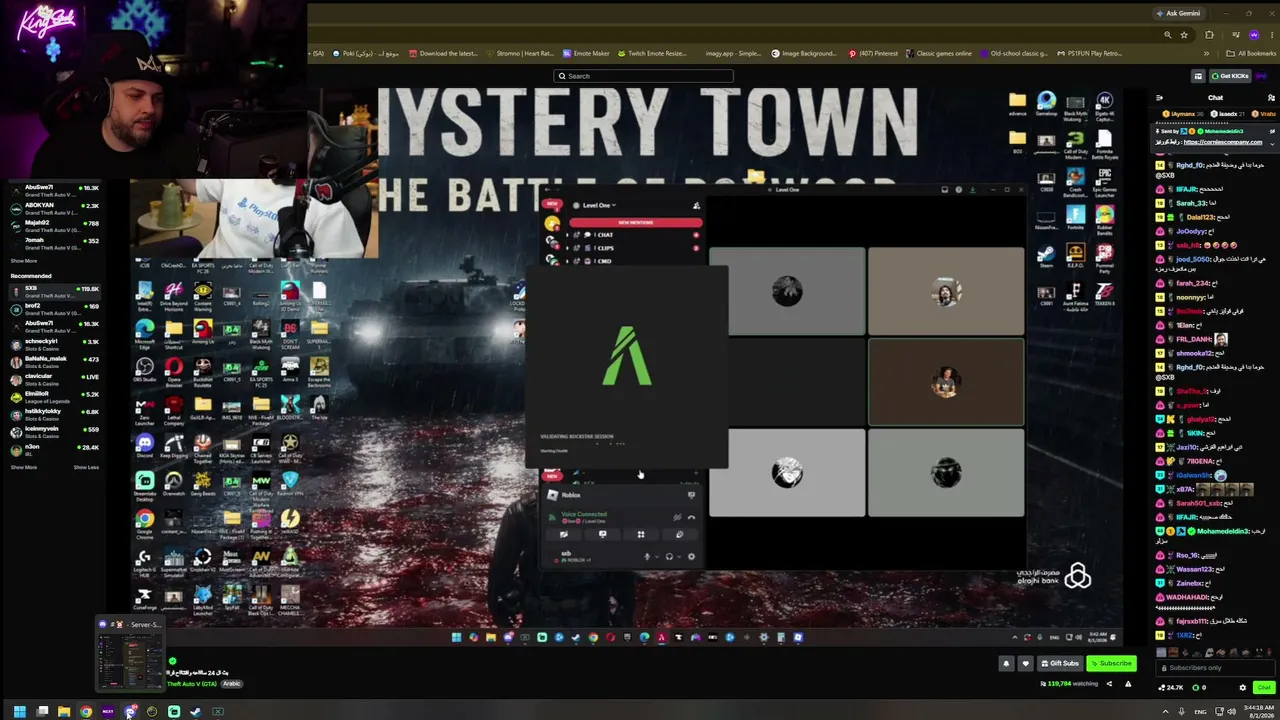
Task: Select the Streamlabs Desktop shortcut
Action: pyautogui.click(x=145, y=485)
